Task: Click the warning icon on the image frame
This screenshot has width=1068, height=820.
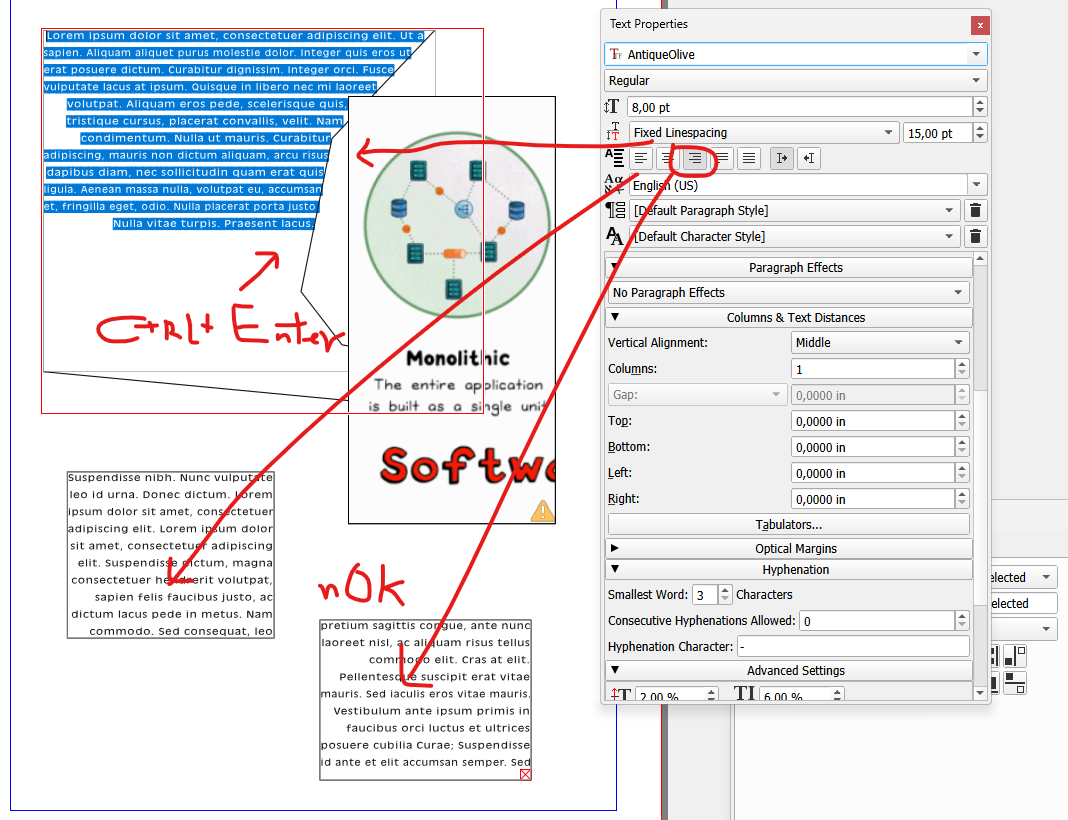Action: coord(542,511)
